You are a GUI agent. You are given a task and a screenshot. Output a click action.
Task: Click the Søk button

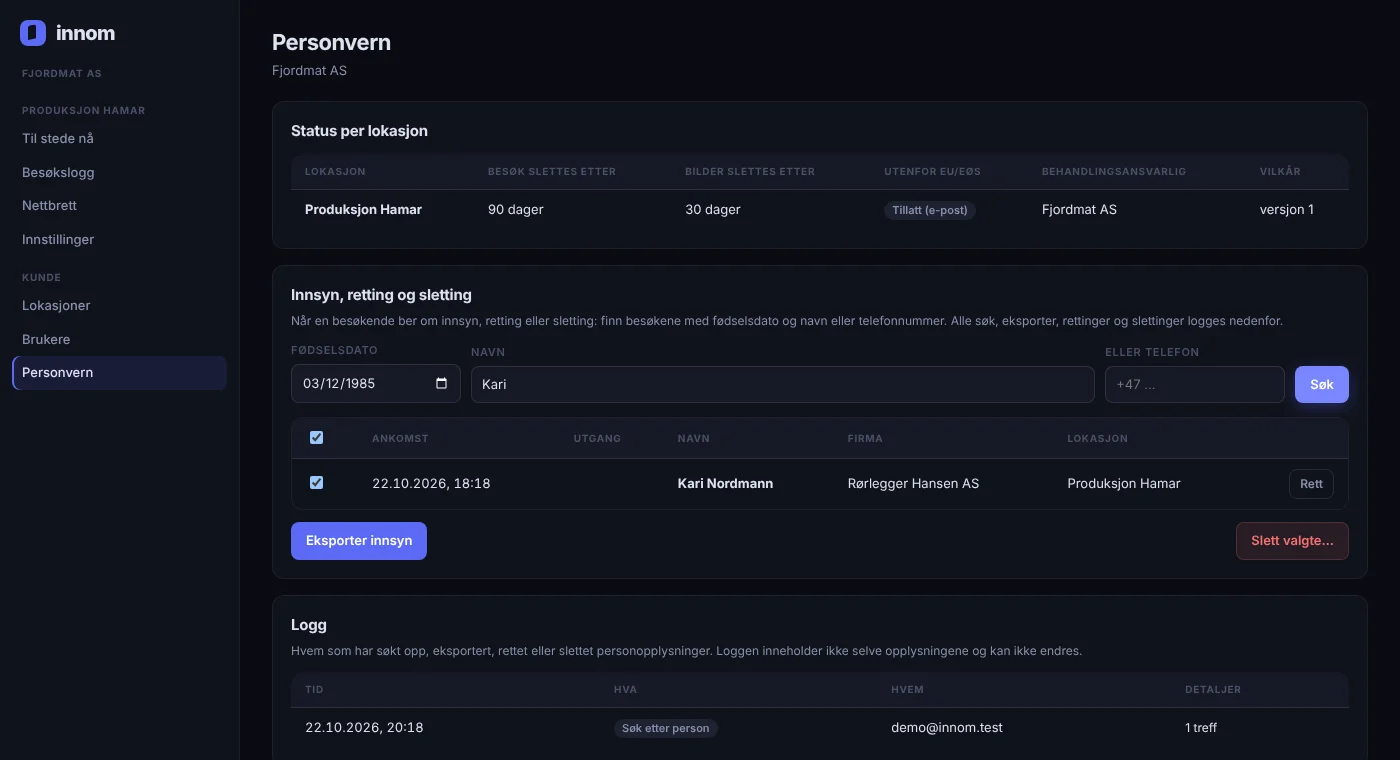[1321, 384]
